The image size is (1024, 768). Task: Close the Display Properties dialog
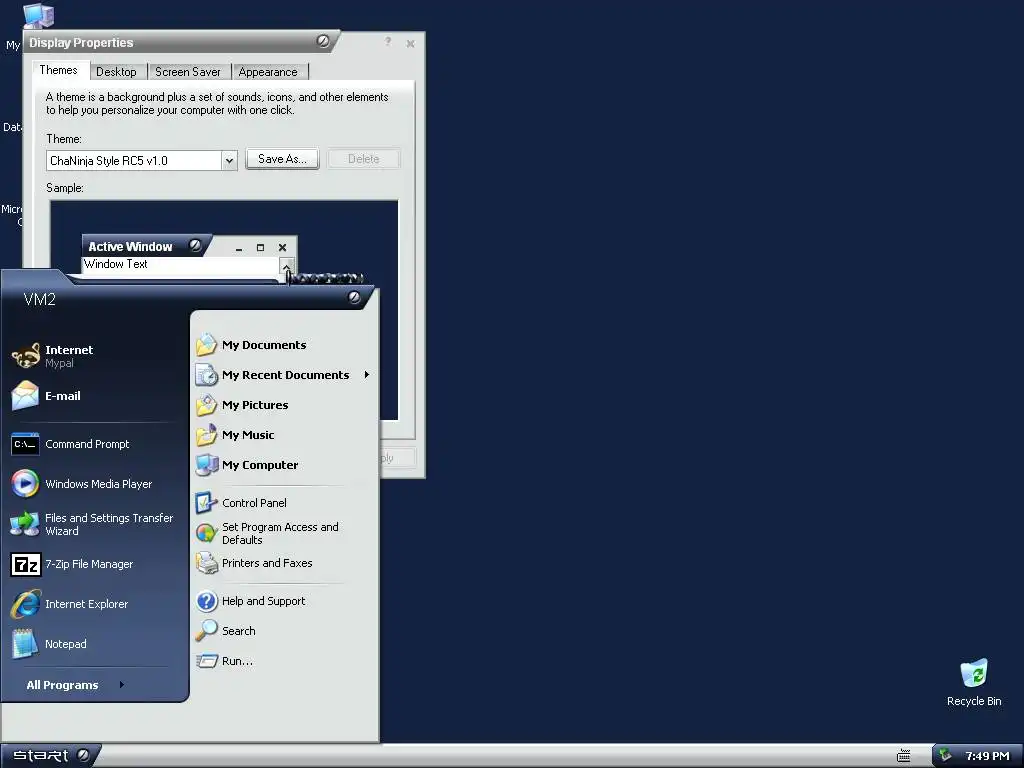point(410,44)
